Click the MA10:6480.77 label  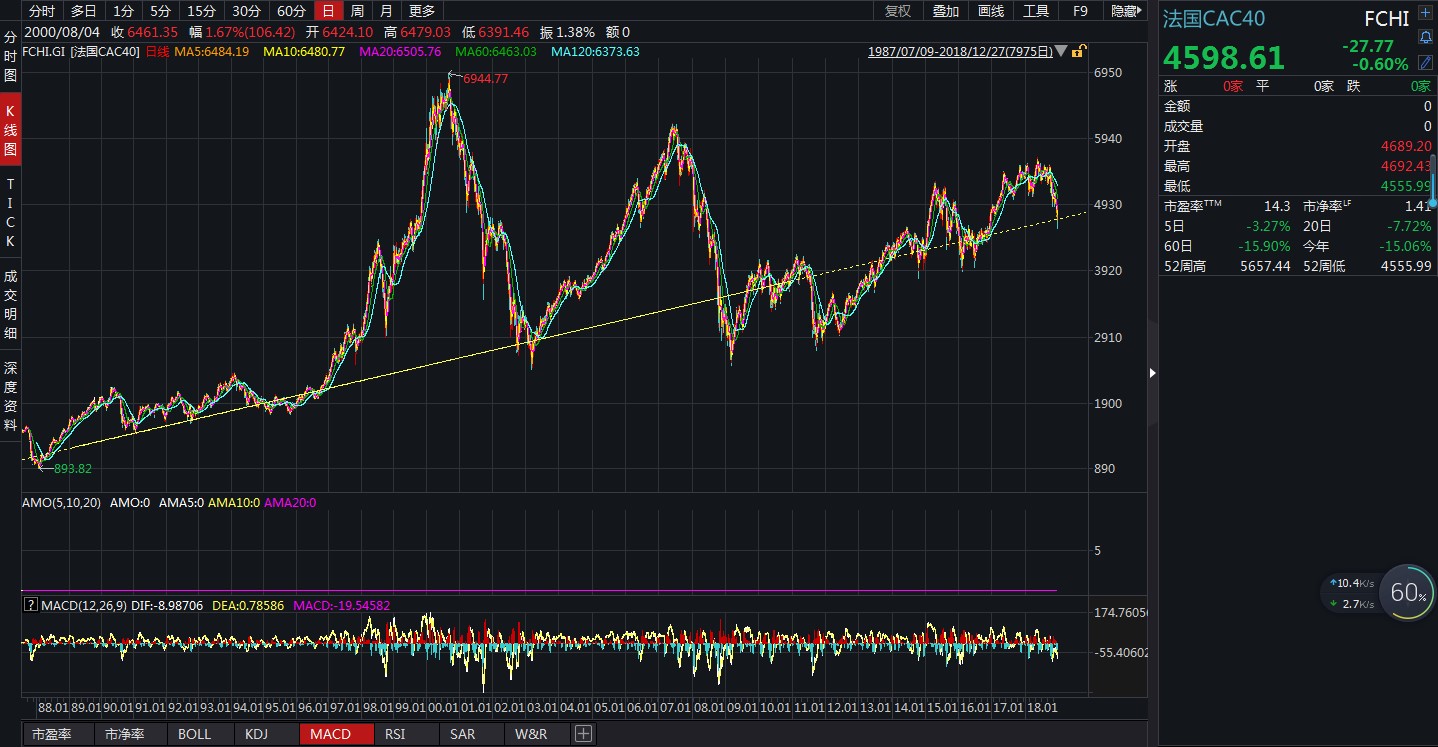coord(304,51)
